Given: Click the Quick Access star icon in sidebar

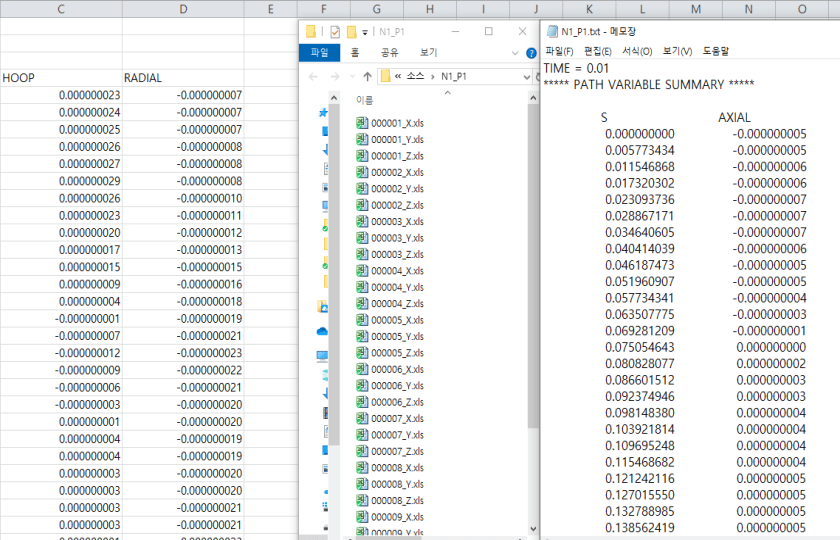Looking at the screenshot, I should coord(323,113).
